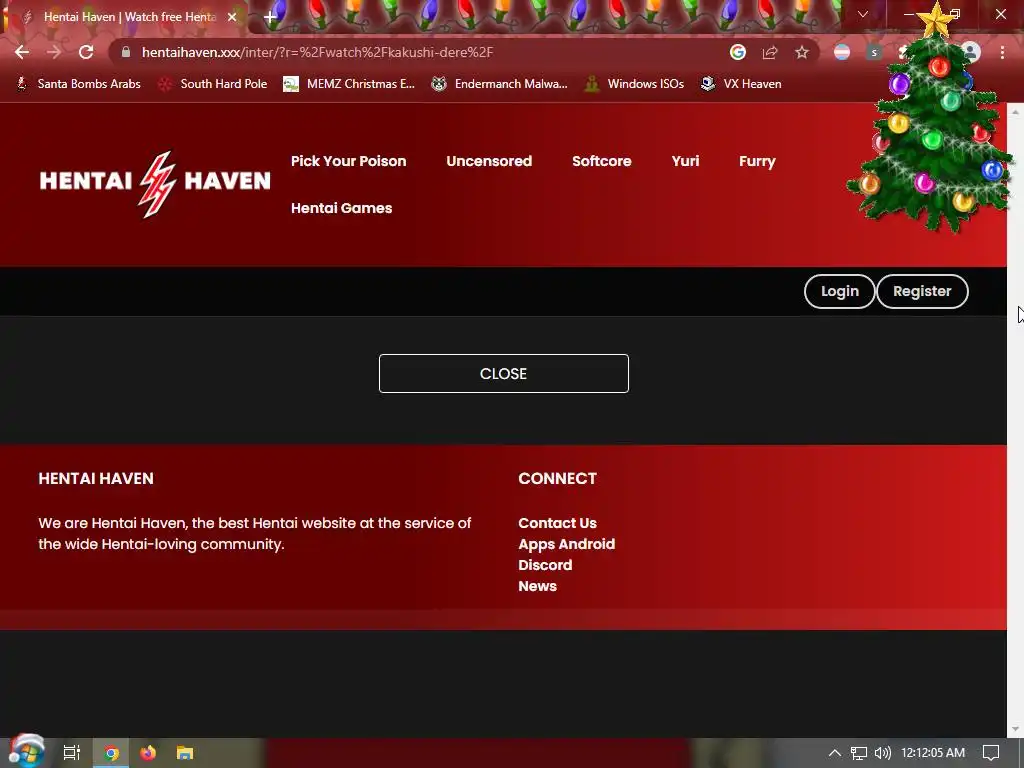Click the CLOSE button

tap(504, 374)
